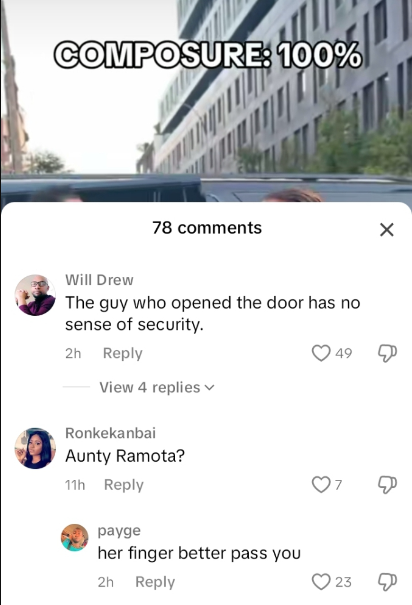412x605 pixels.
Task: Open Will Drew username link
Action: pyautogui.click(x=99, y=280)
